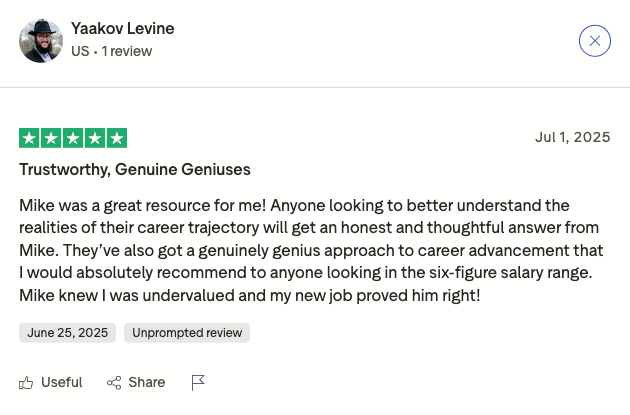Click the "Share" text label
This screenshot has width=630, height=415.
click(x=146, y=382)
